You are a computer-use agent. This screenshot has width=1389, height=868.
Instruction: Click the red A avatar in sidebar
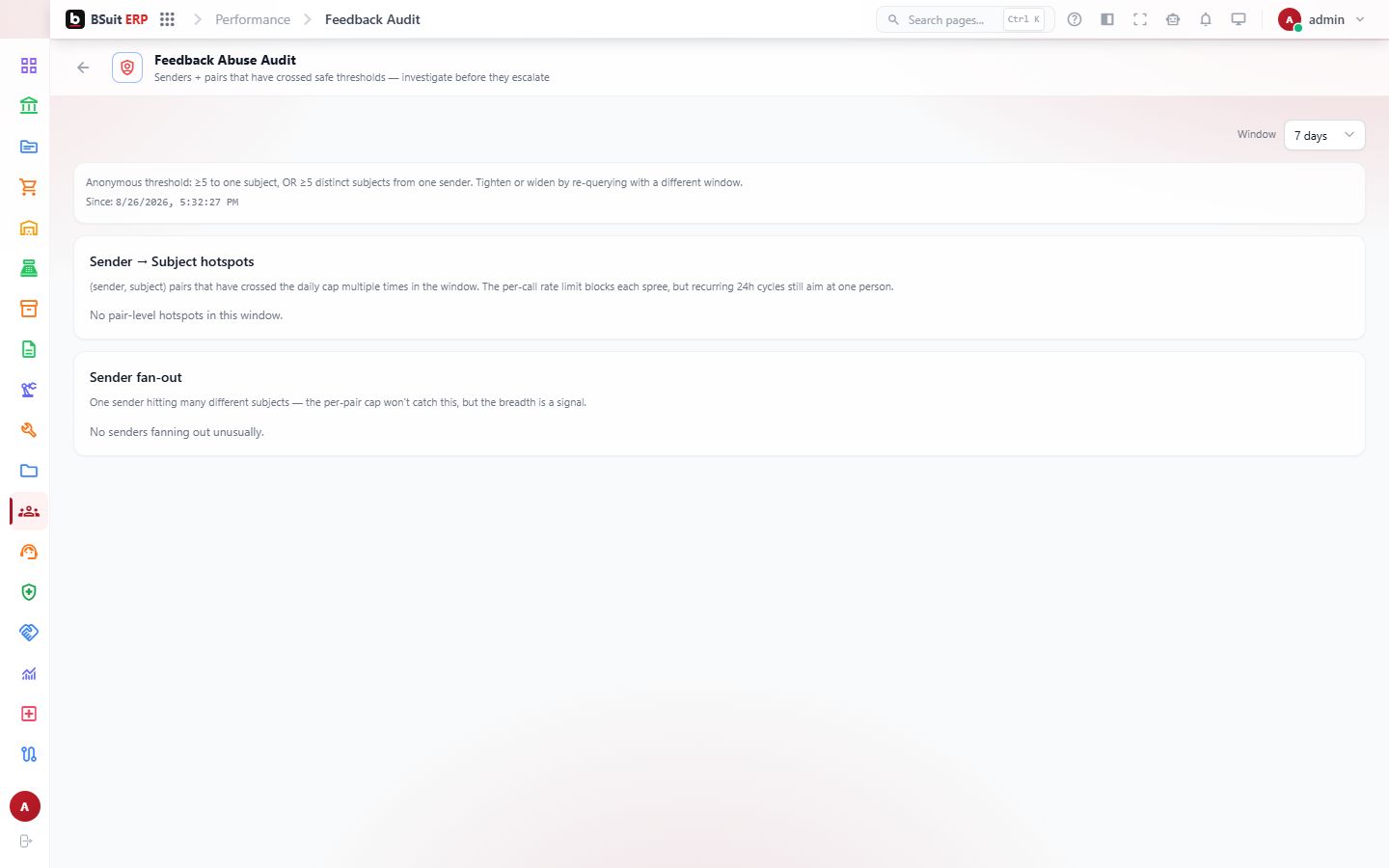[25, 806]
